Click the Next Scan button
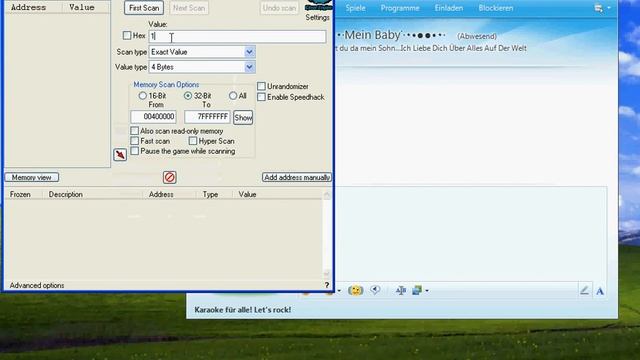 tap(189, 8)
